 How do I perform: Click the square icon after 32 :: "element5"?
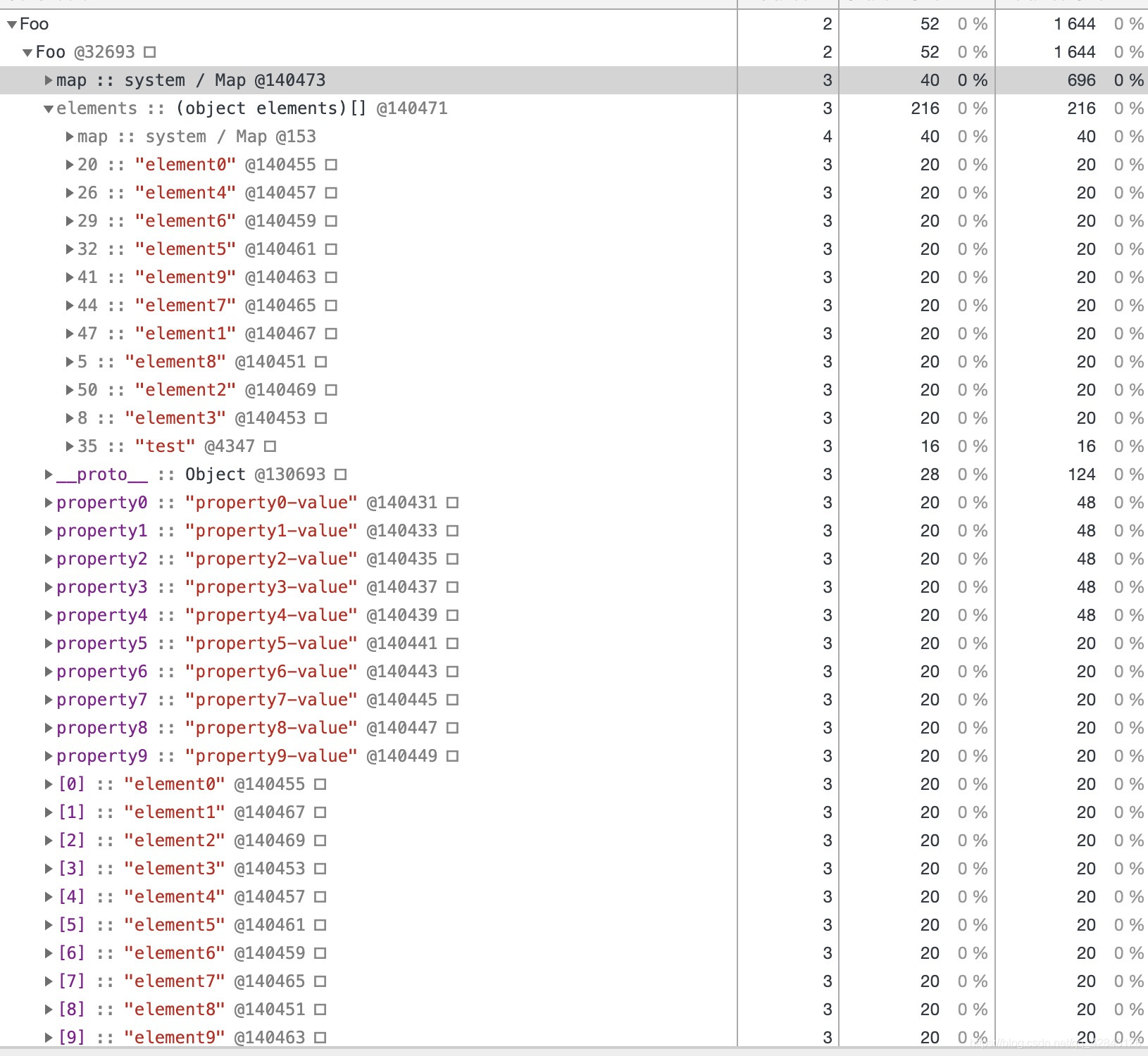[331, 249]
